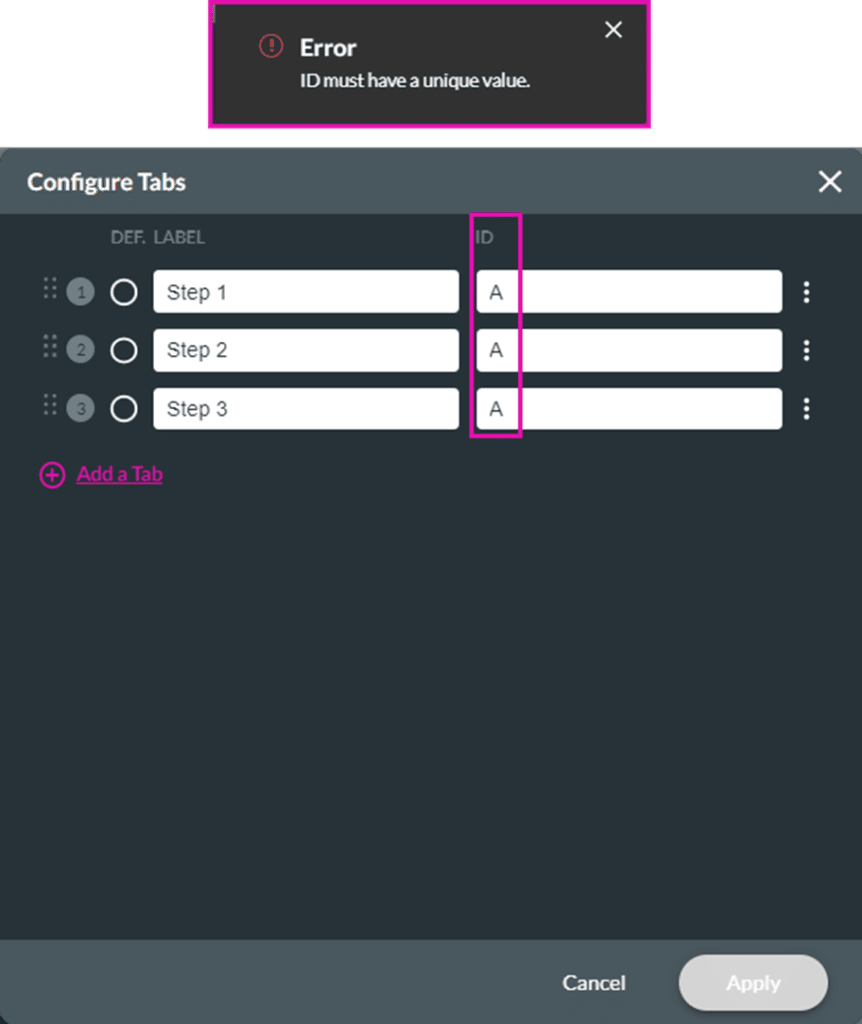The height and width of the screenshot is (1024, 862).
Task: Dismiss the Error notification with its X
Action: (x=613, y=30)
